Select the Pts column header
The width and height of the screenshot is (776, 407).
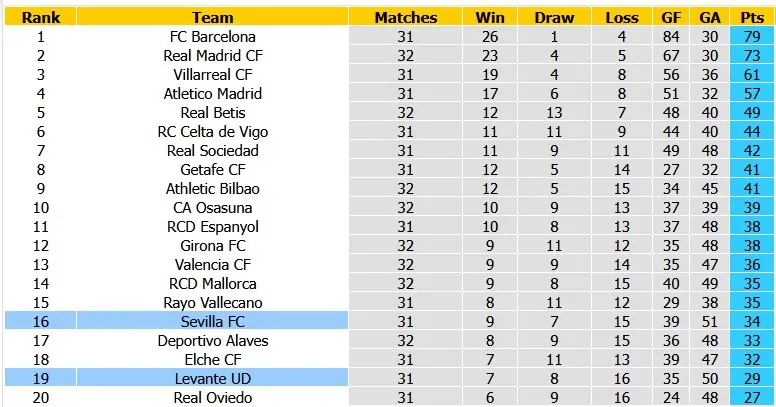tap(751, 17)
